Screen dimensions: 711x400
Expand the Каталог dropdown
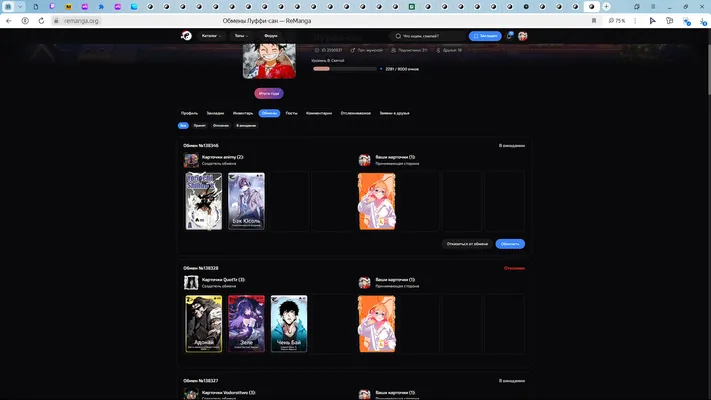click(x=211, y=36)
